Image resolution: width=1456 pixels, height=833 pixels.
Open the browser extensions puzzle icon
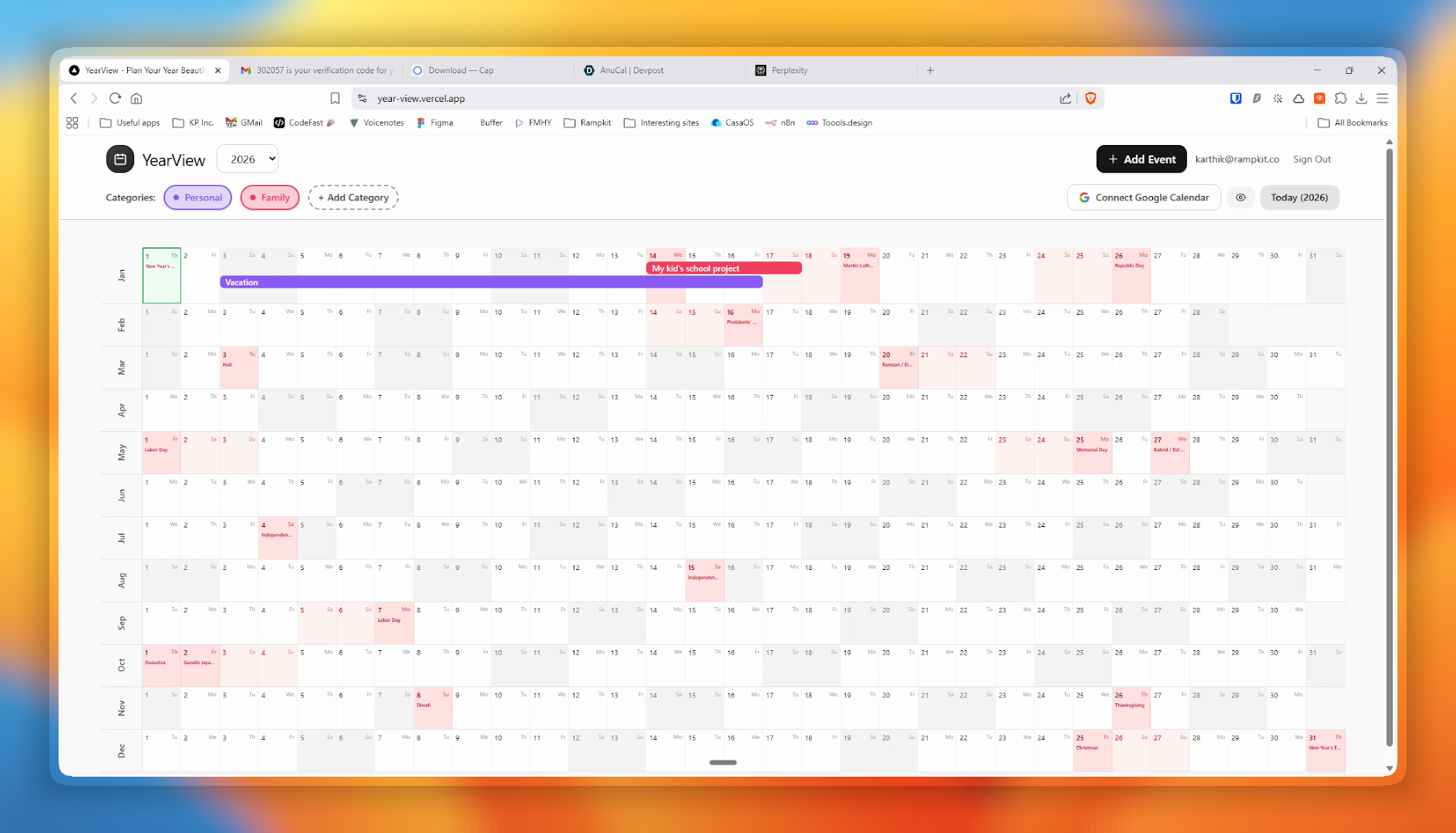tap(1341, 99)
